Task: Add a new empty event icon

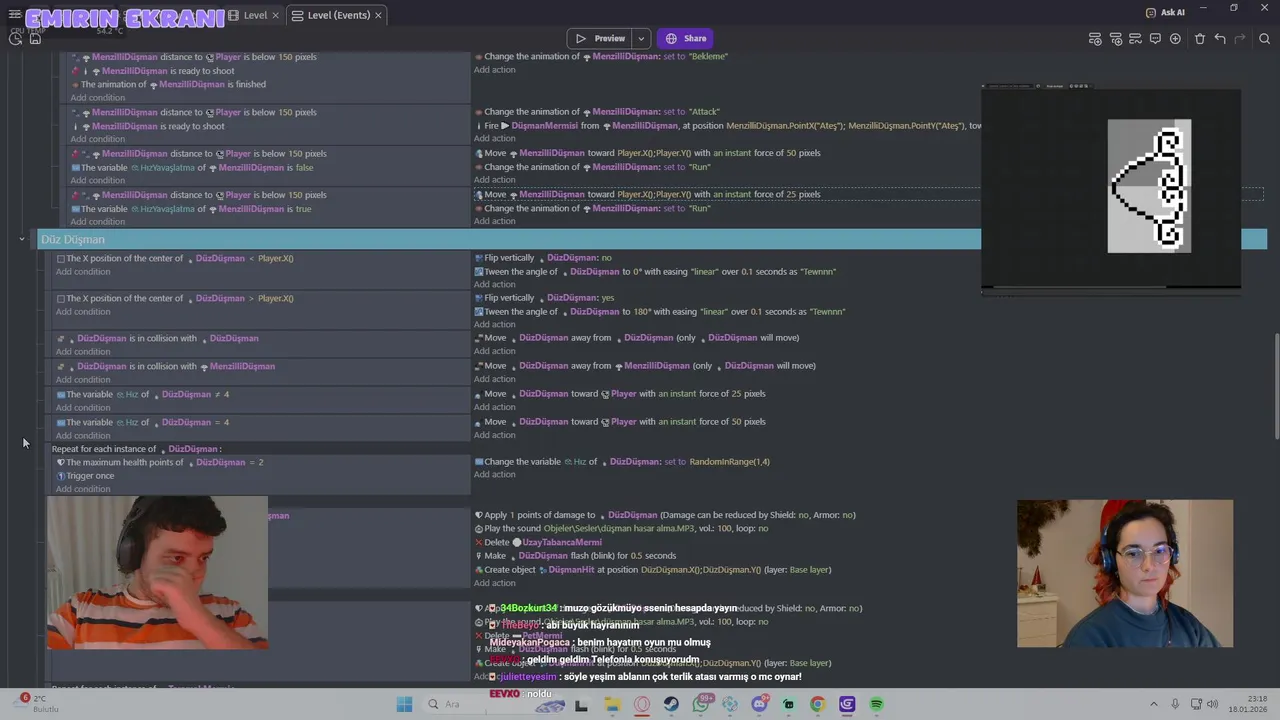Action: coord(1095,39)
